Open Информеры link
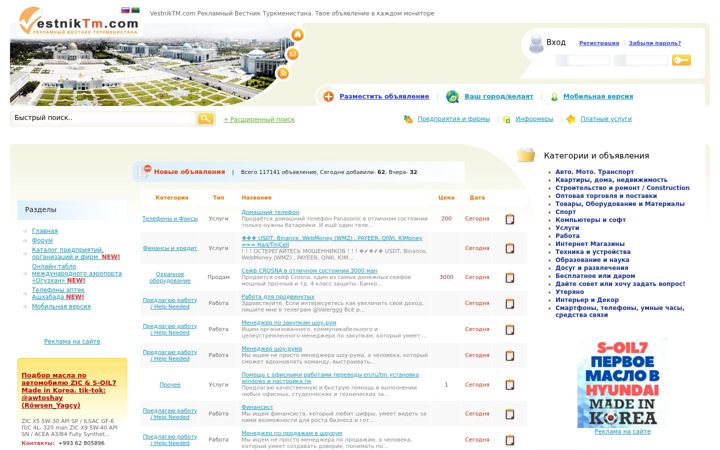 tap(534, 119)
